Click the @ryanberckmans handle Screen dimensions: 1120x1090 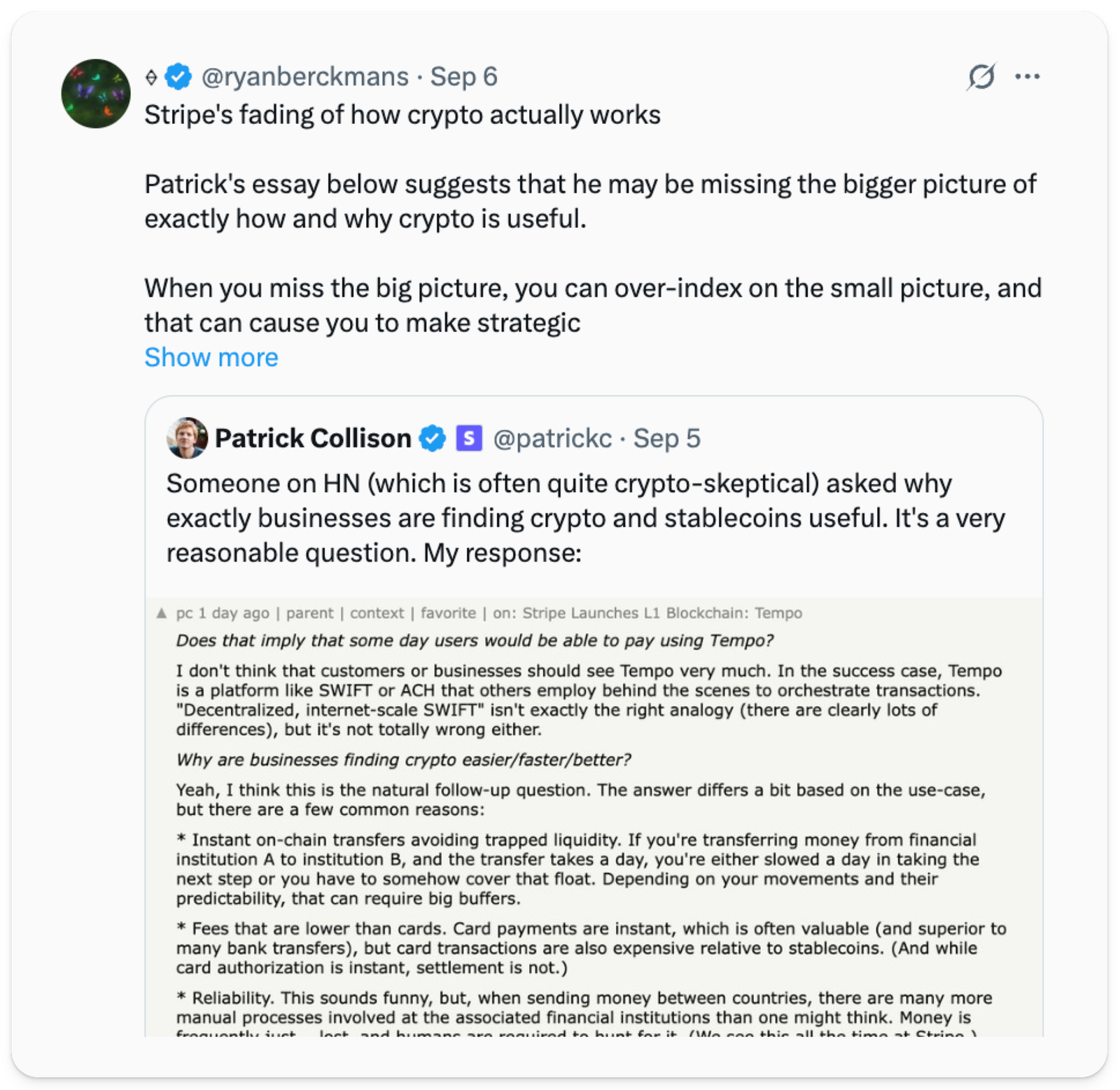304,76
